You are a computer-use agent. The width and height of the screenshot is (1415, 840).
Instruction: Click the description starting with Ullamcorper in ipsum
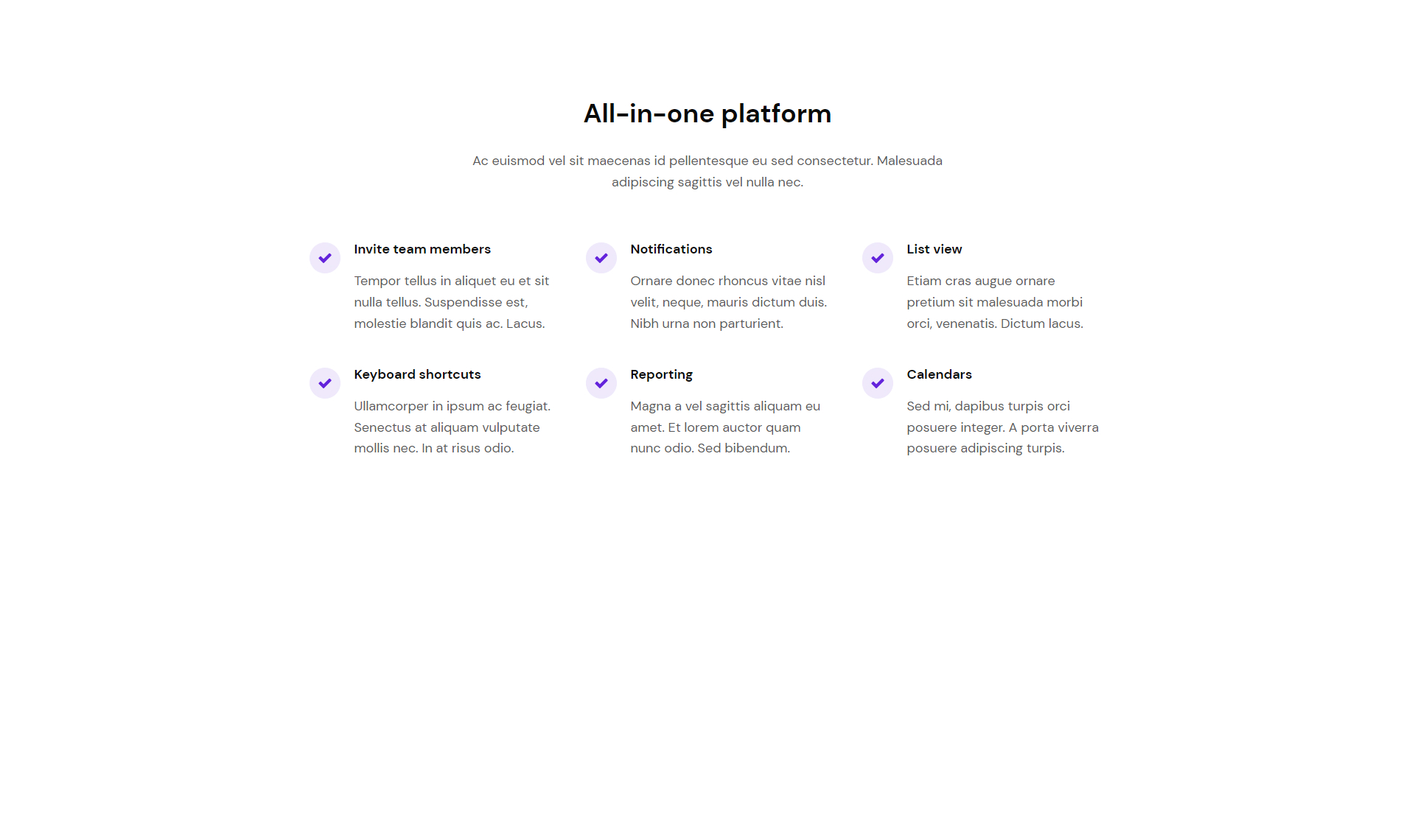point(453,427)
